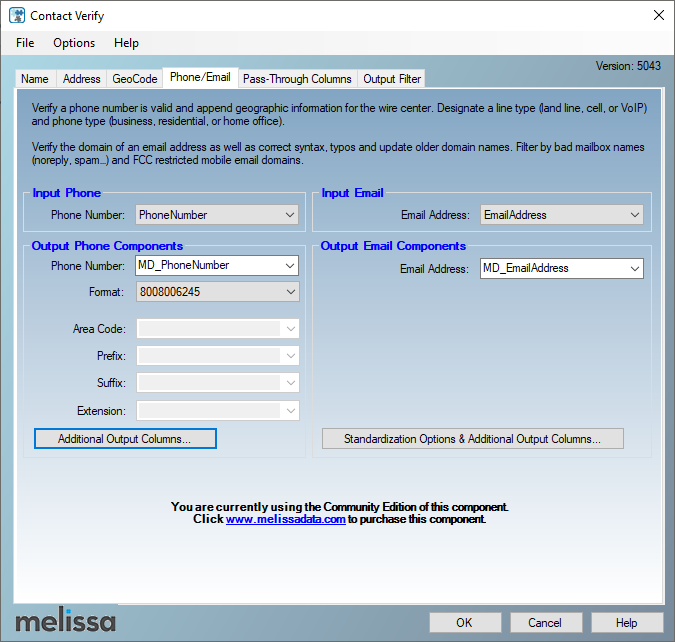Select the Phone/Email tab
This screenshot has width=675, height=642.
click(200, 78)
